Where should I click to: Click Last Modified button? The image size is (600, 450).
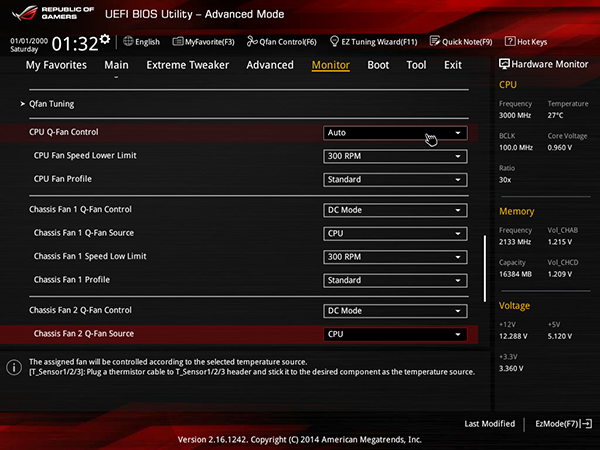[489, 424]
